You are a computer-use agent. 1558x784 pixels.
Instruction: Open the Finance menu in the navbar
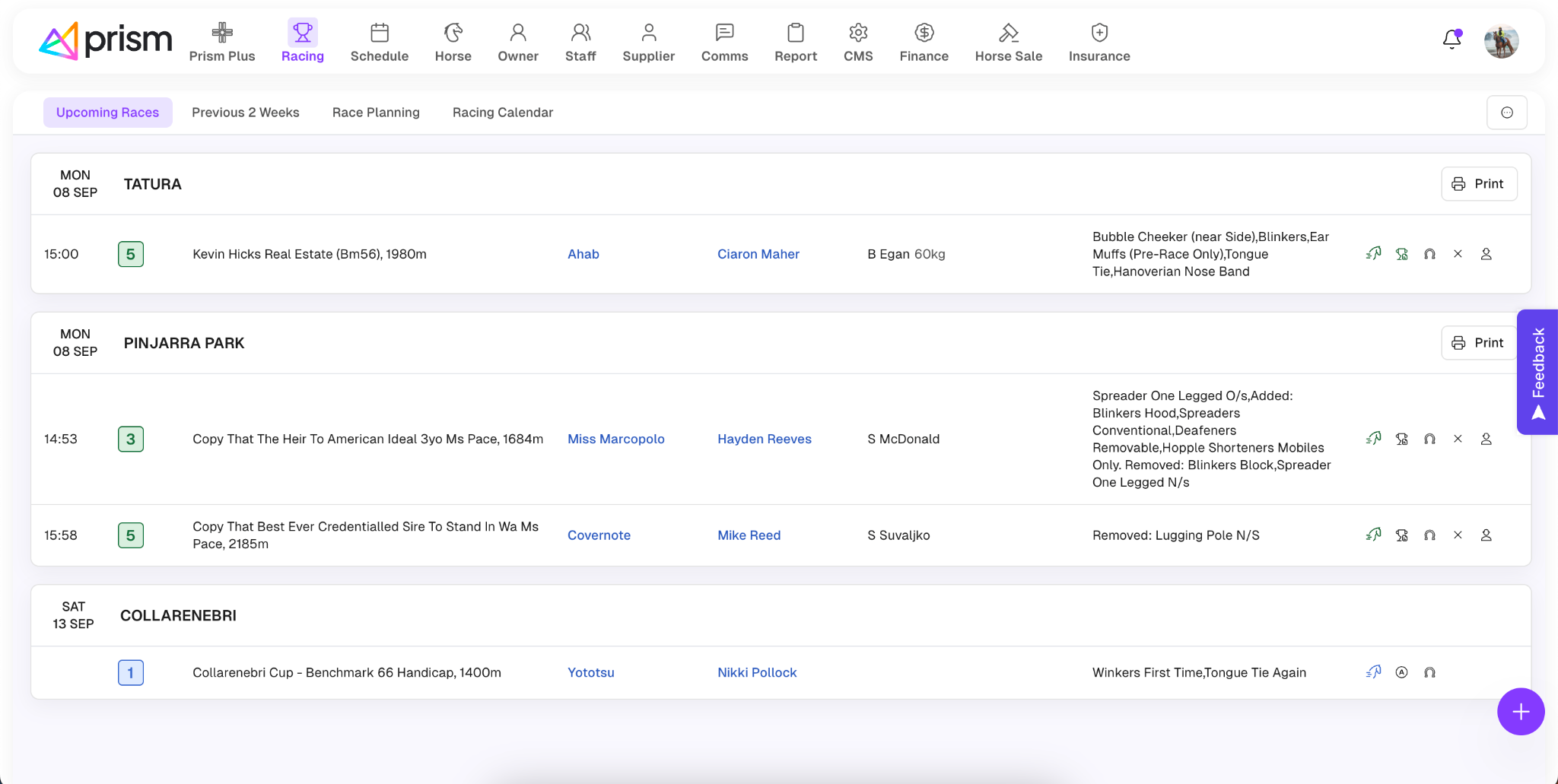924,42
